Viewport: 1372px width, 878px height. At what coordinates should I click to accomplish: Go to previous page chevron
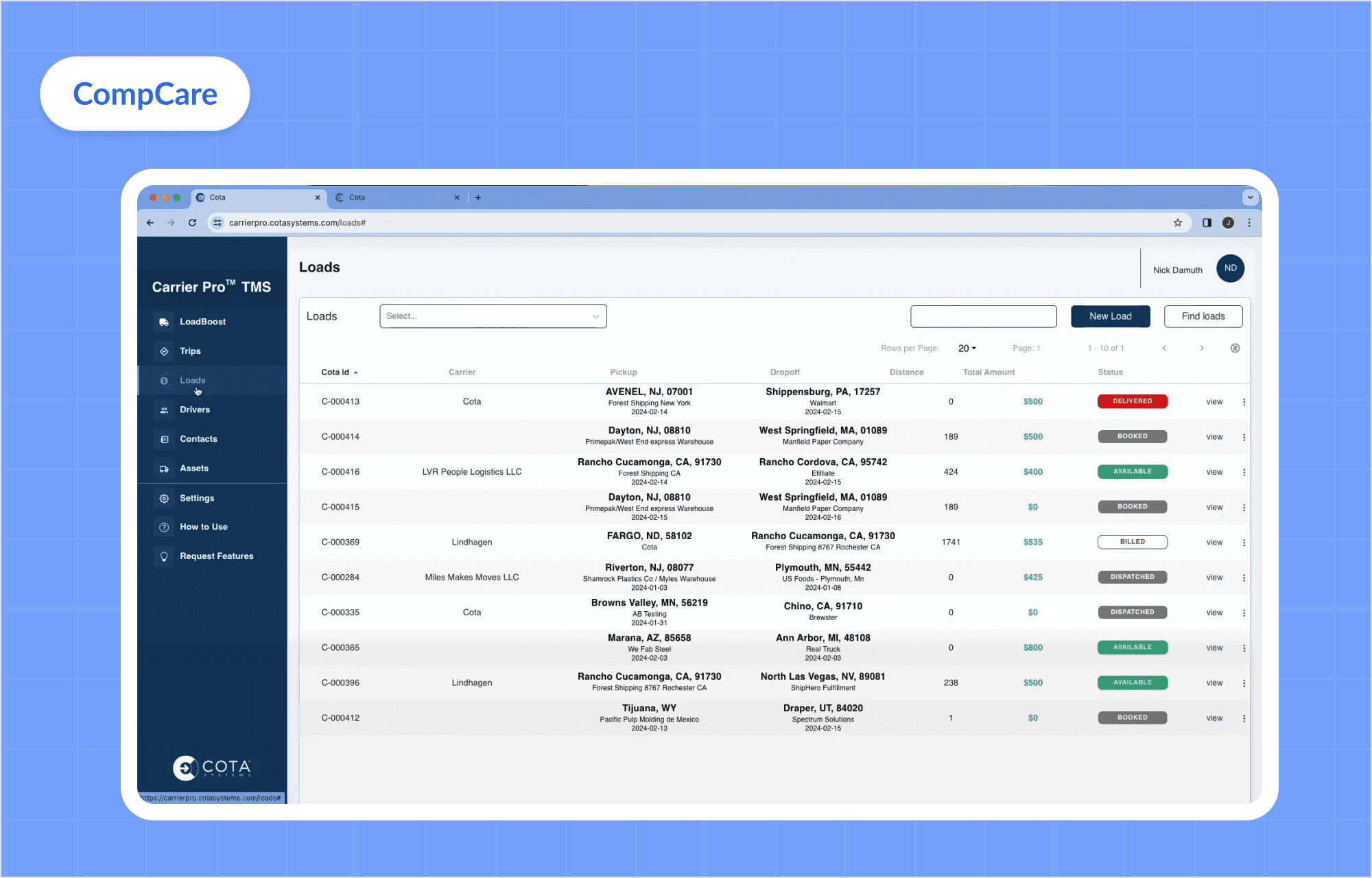coord(1164,348)
